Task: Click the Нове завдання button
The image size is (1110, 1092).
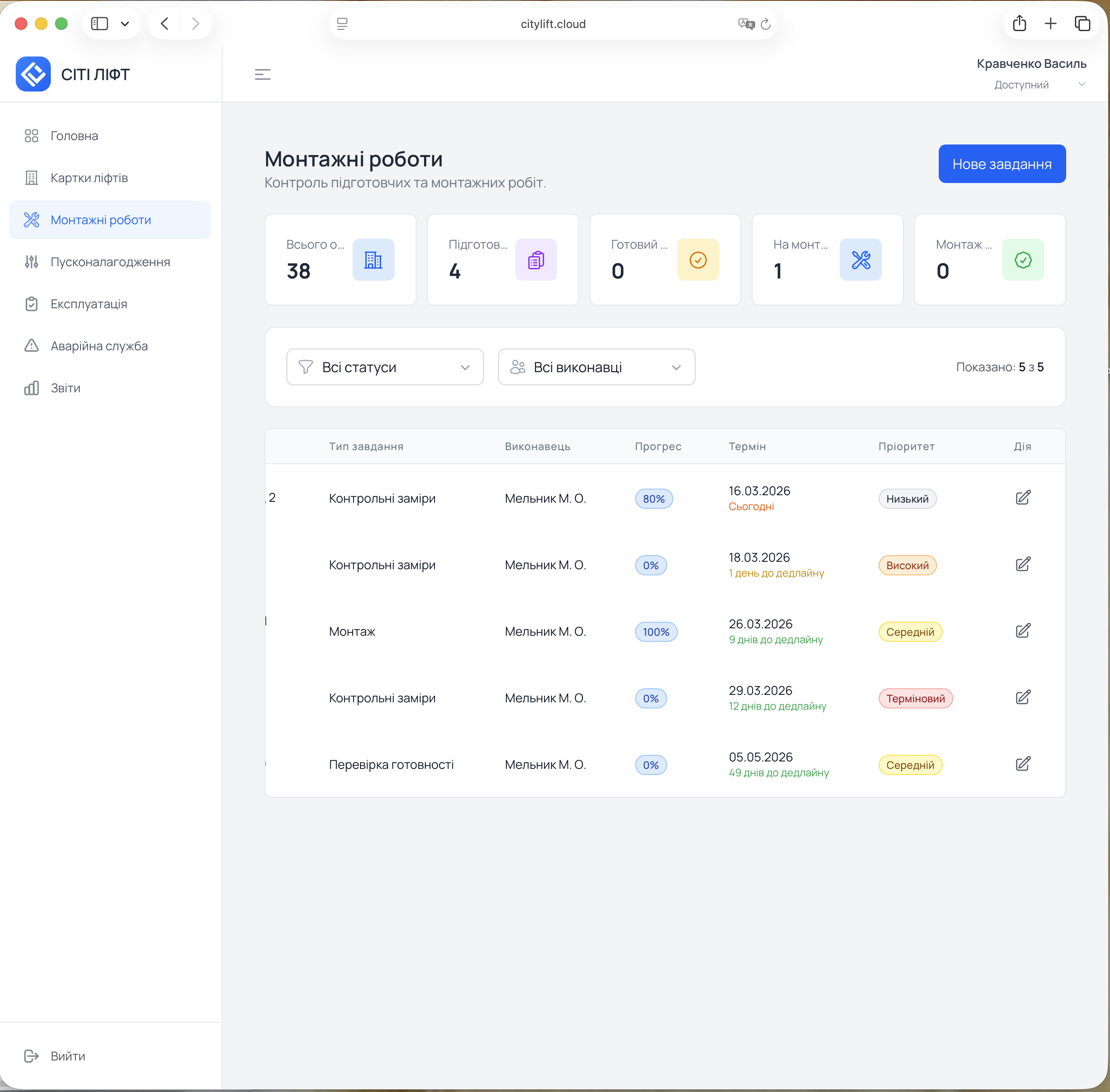Action: [1001, 164]
